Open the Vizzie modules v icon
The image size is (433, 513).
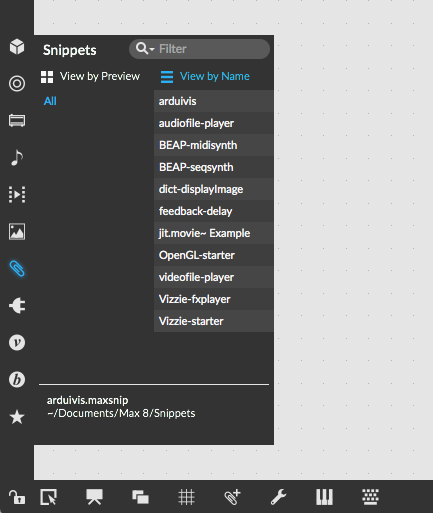click(17, 343)
